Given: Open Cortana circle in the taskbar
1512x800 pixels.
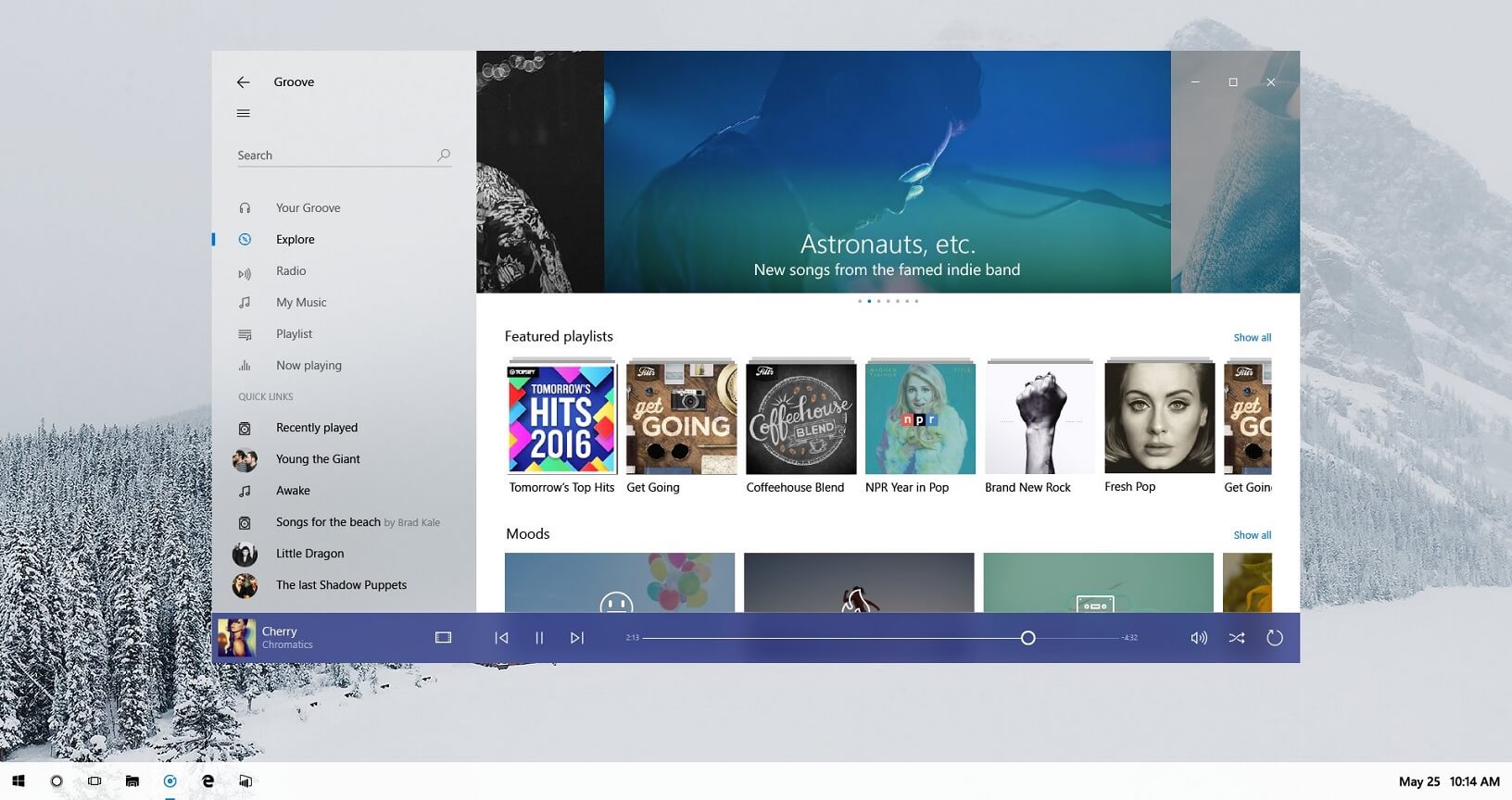Looking at the screenshot, I should [57, 781].
